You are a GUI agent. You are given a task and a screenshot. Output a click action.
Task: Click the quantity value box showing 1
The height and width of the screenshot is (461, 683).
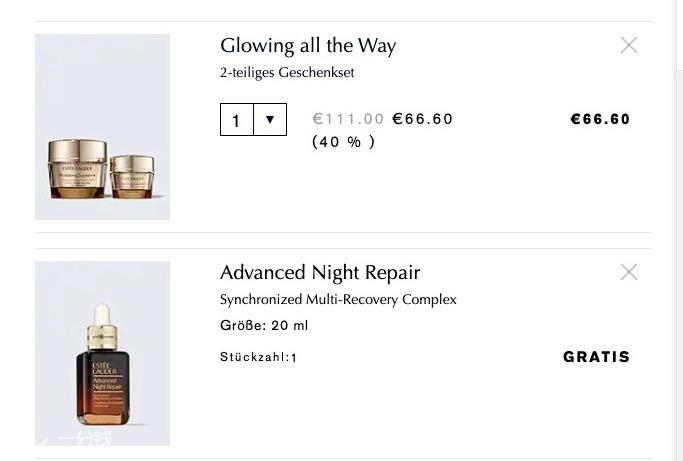(237, 119)
